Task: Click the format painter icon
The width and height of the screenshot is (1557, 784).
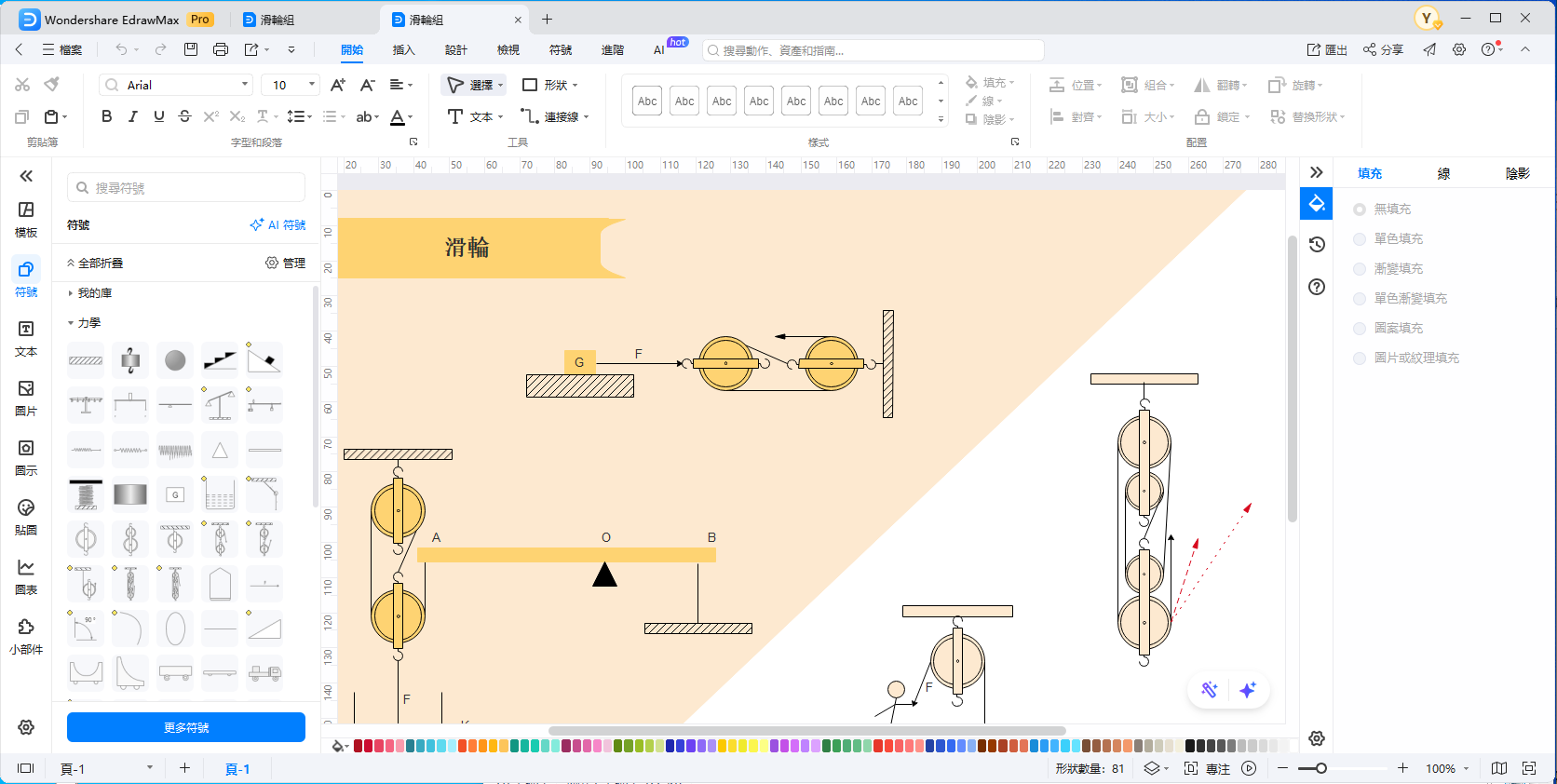Action: 52,85
